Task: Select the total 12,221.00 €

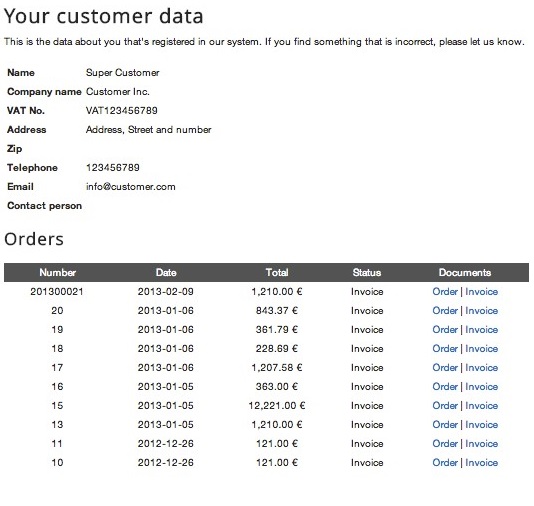Action: pos(277,406)
